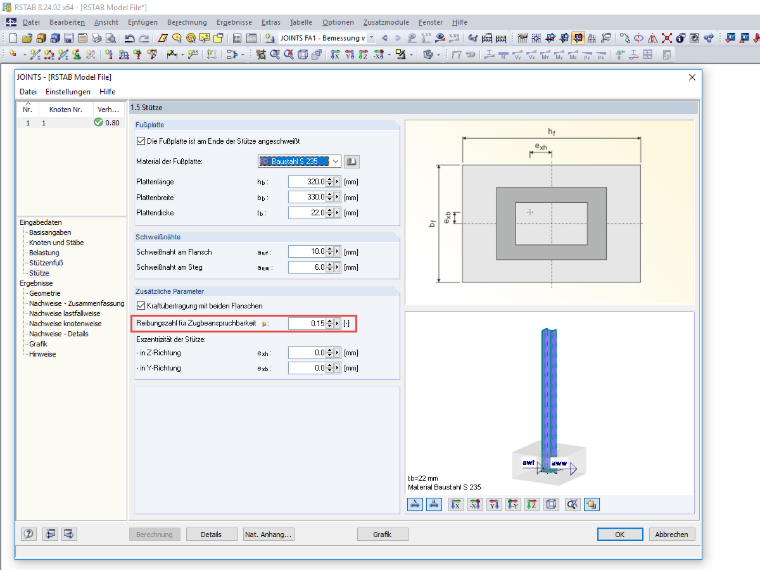The width and height of the screenshot is (760, 570).
Task: Click the view in X direction icon
Action: click(456, 505)
